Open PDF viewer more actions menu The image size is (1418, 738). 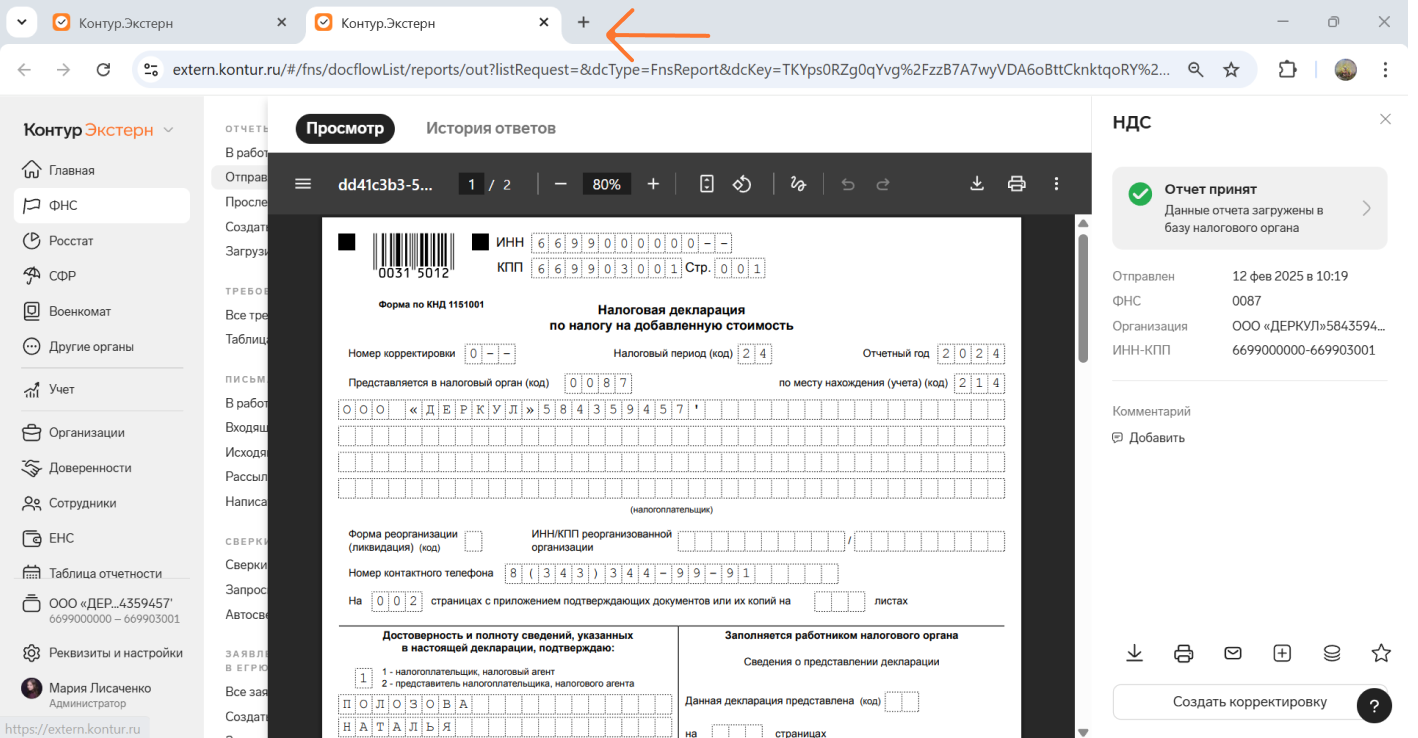pyautogui.click(x=1056, y=184)
